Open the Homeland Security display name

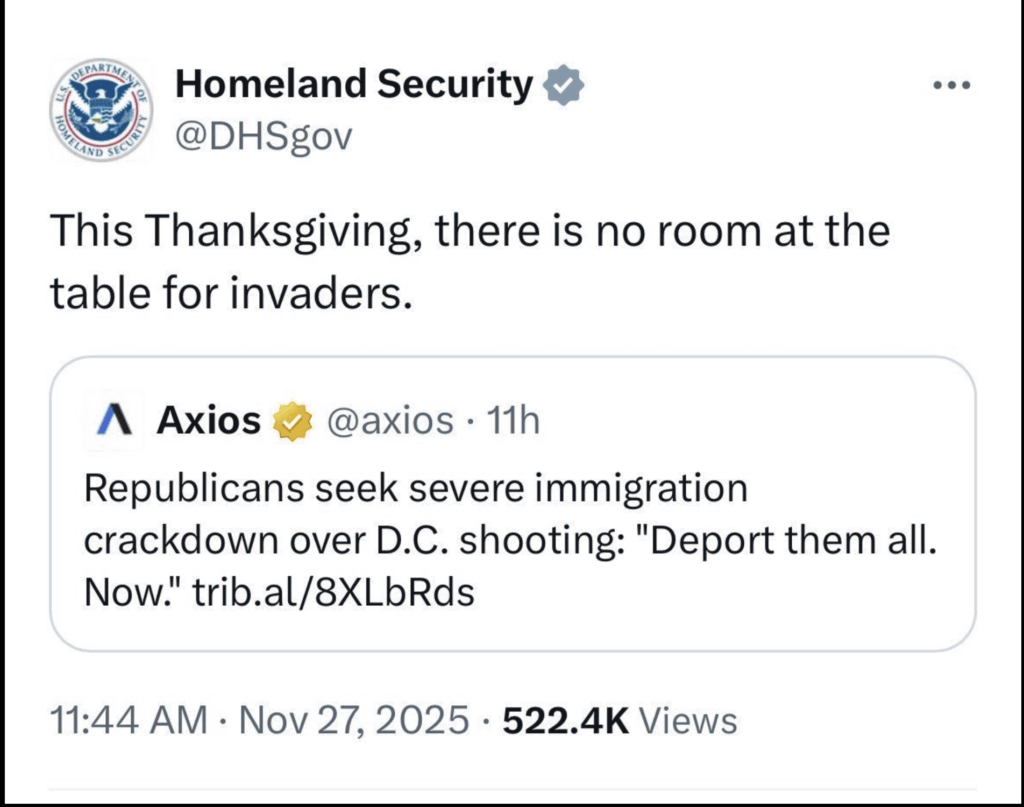coord(354,87)
